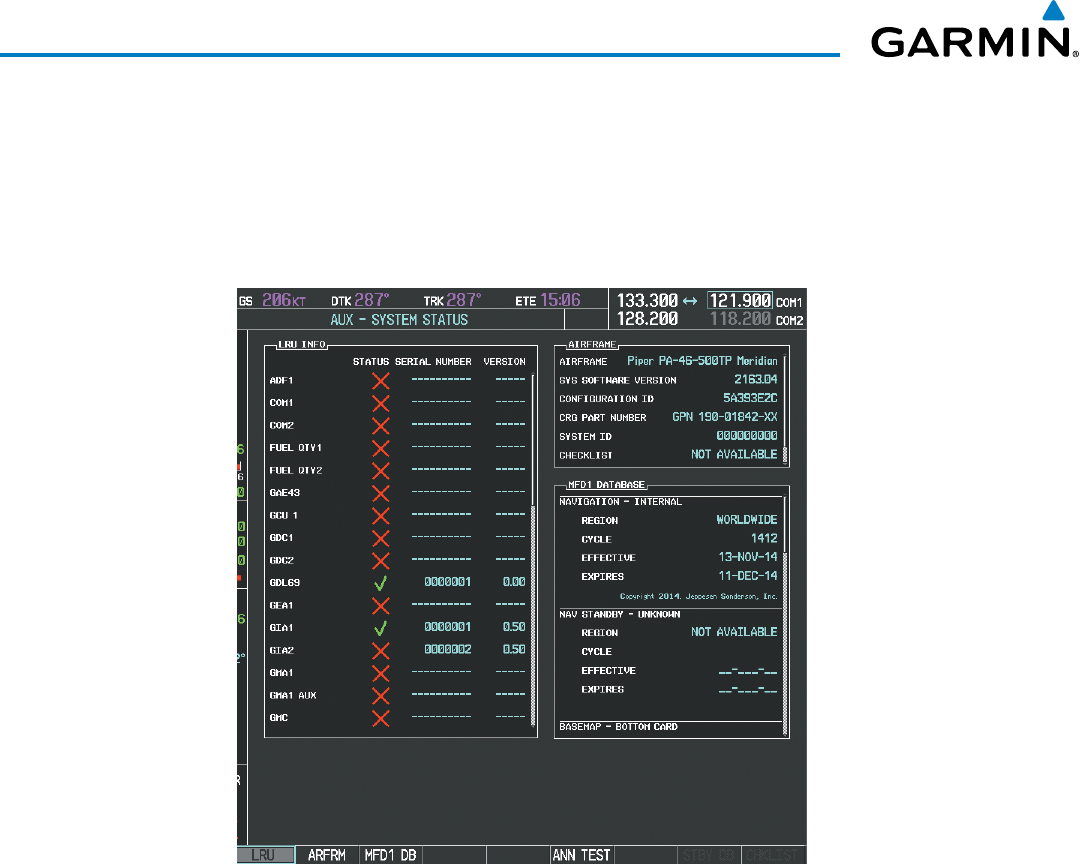Click NAV STANDBY - UNKNOWN header
Viewport: 1080px width, 864px height.
tap(619, 614)
